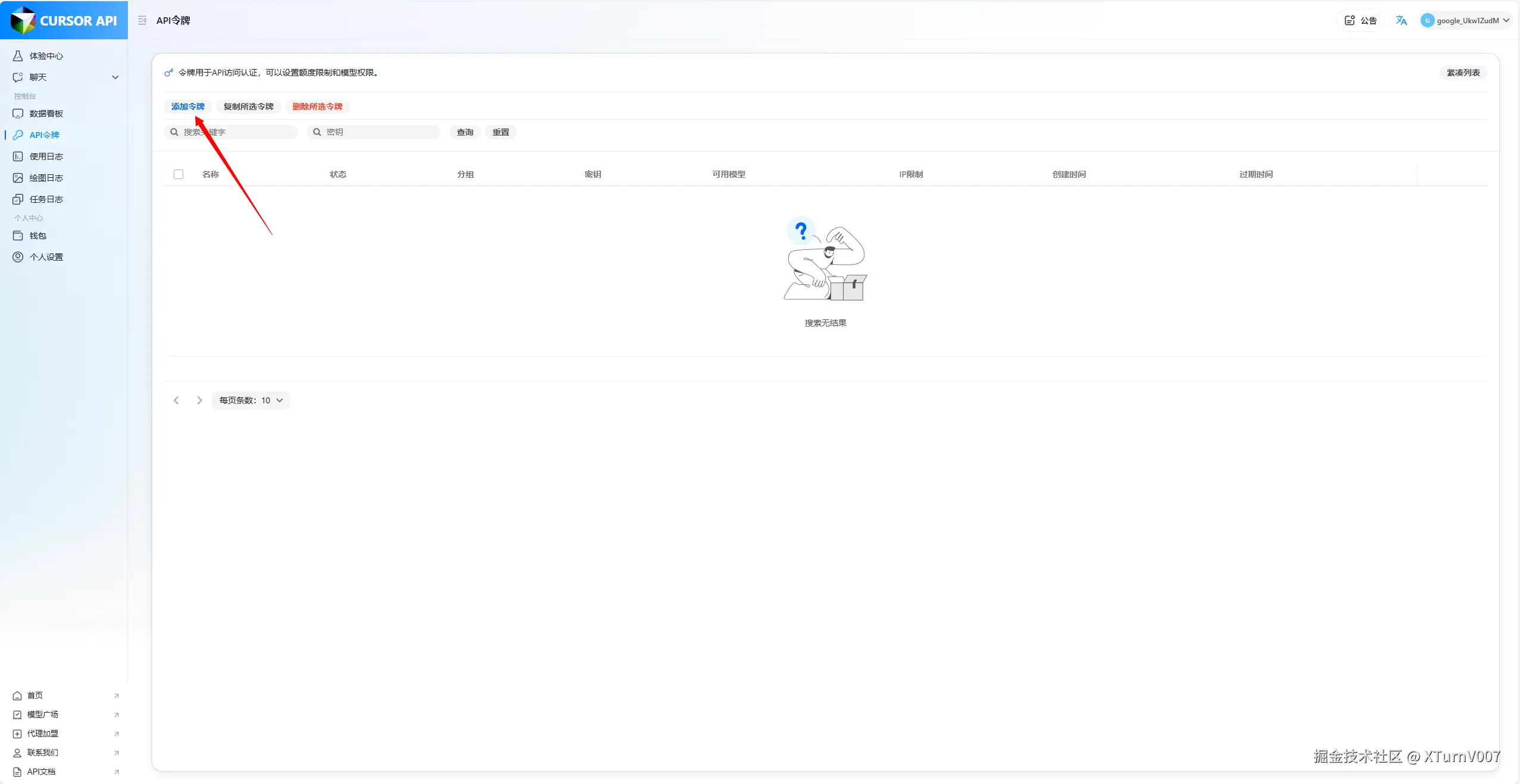Select 任务日志 task log menu
This screenshot has width=1520, height=784.
click(x=46, y=199)
